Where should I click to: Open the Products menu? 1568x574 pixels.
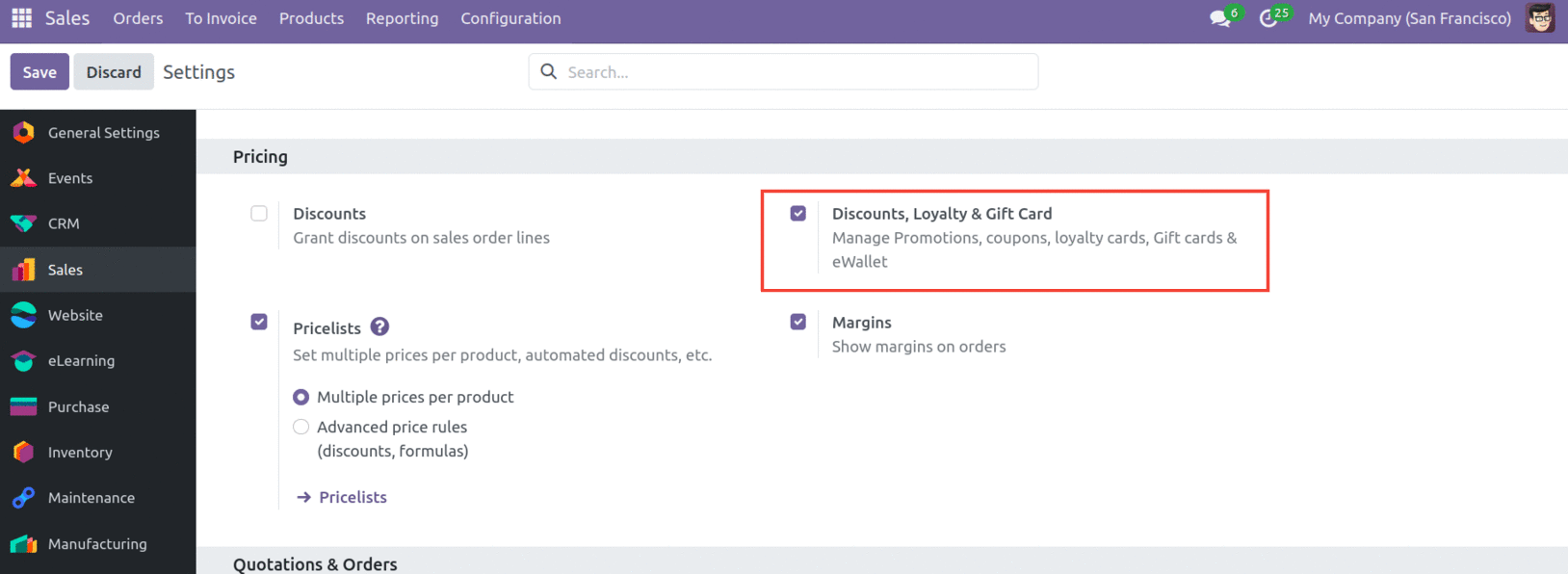(311, 18)
